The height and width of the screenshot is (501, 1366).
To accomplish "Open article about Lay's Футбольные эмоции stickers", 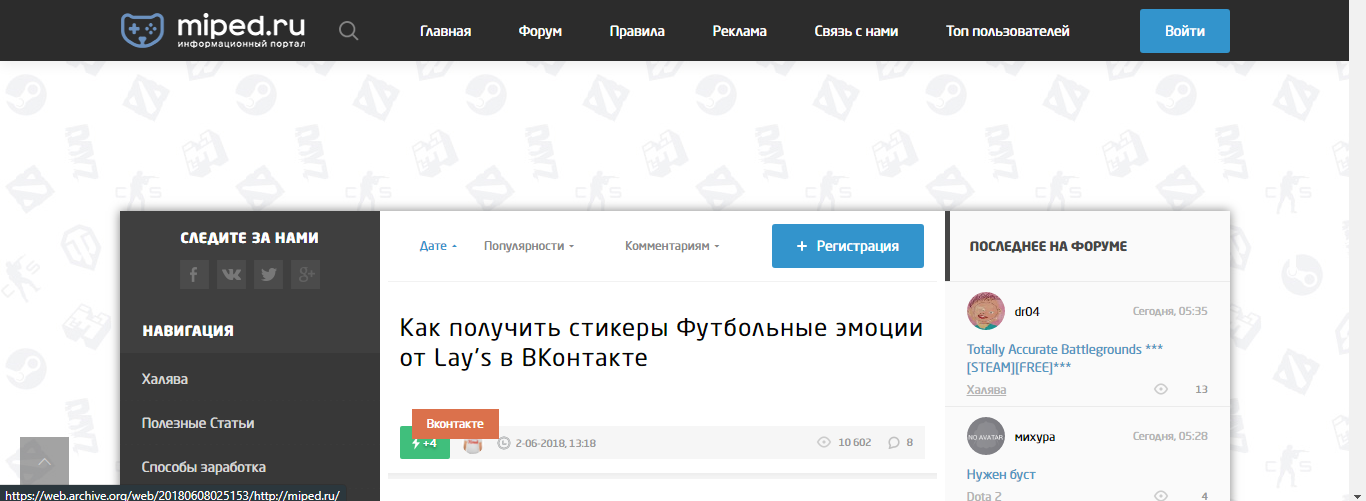I will (661, 343).
